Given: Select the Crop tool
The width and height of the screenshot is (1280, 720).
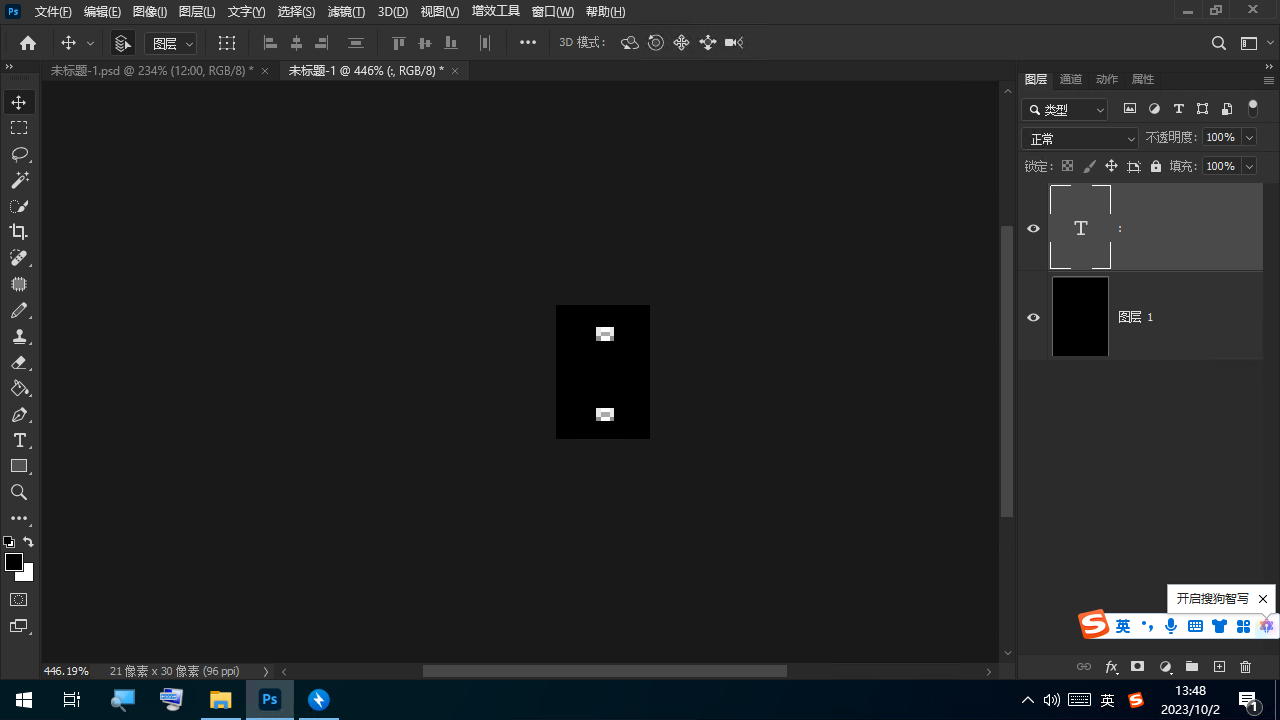Looking at the screenshot, I should click(x=19, y=232).
